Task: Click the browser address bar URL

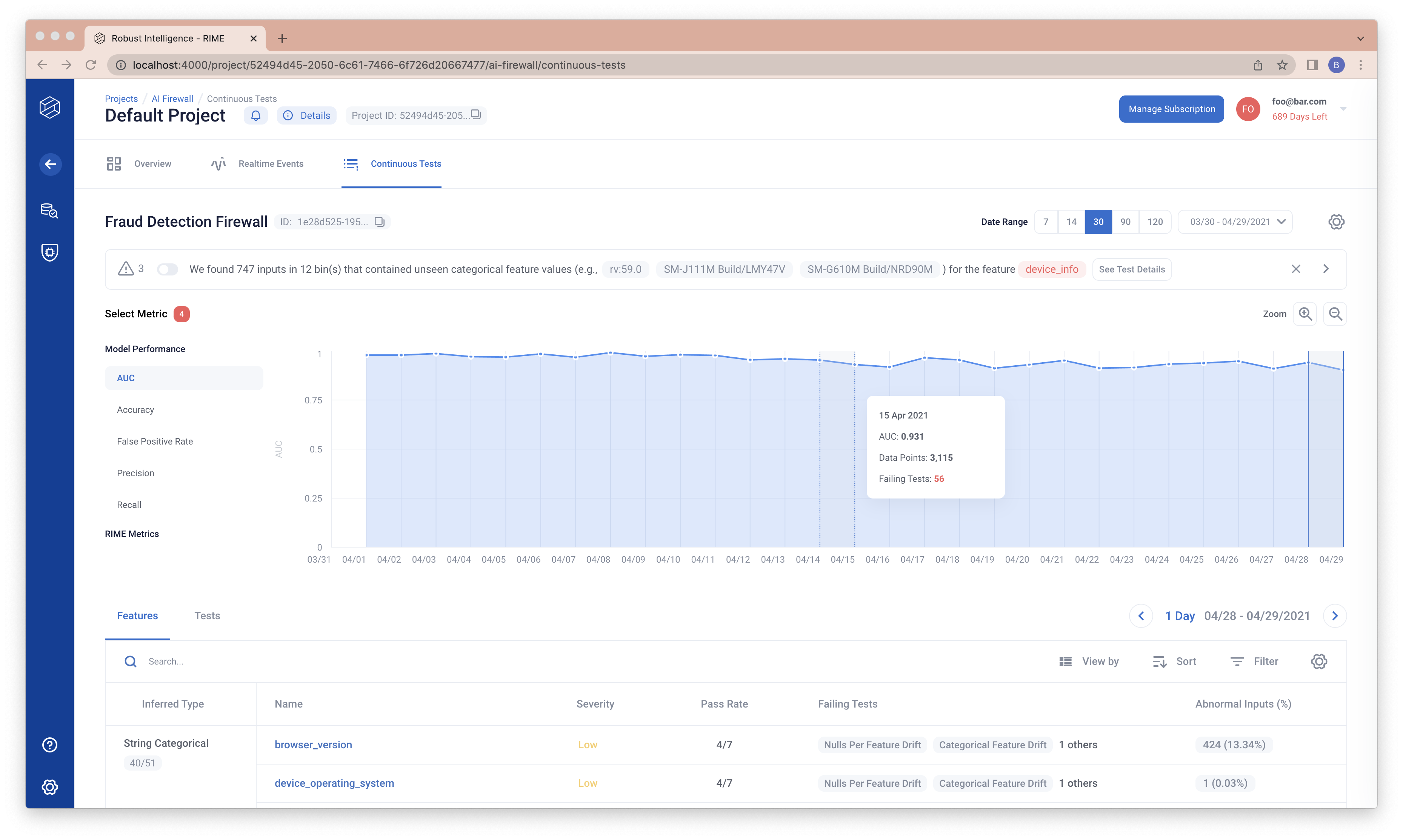Action: (x=379, y=65)
